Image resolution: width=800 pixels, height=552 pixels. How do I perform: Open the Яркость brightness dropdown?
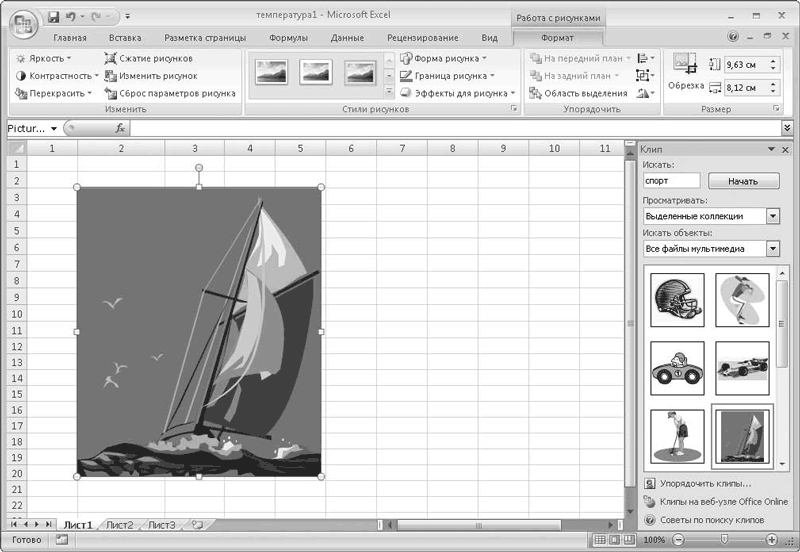pyautogui.click(x=44, y=58)
